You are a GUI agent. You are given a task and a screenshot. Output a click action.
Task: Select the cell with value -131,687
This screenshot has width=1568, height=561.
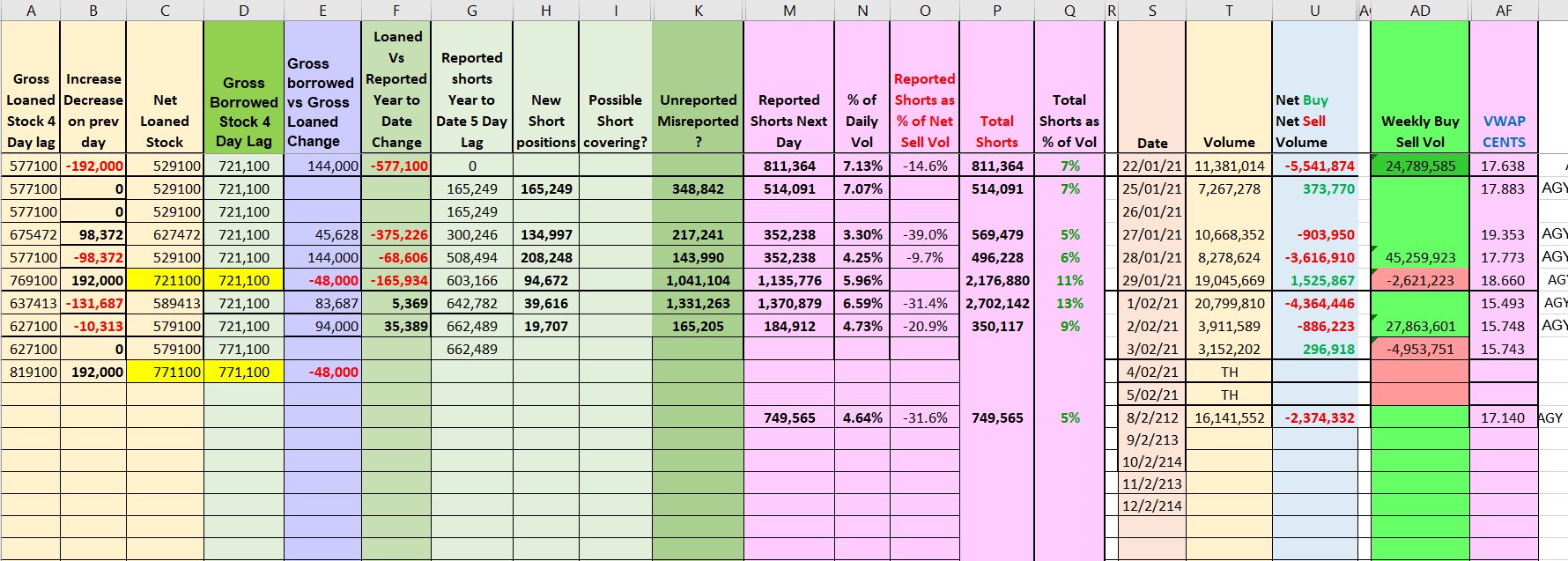[x=92, y=303]
